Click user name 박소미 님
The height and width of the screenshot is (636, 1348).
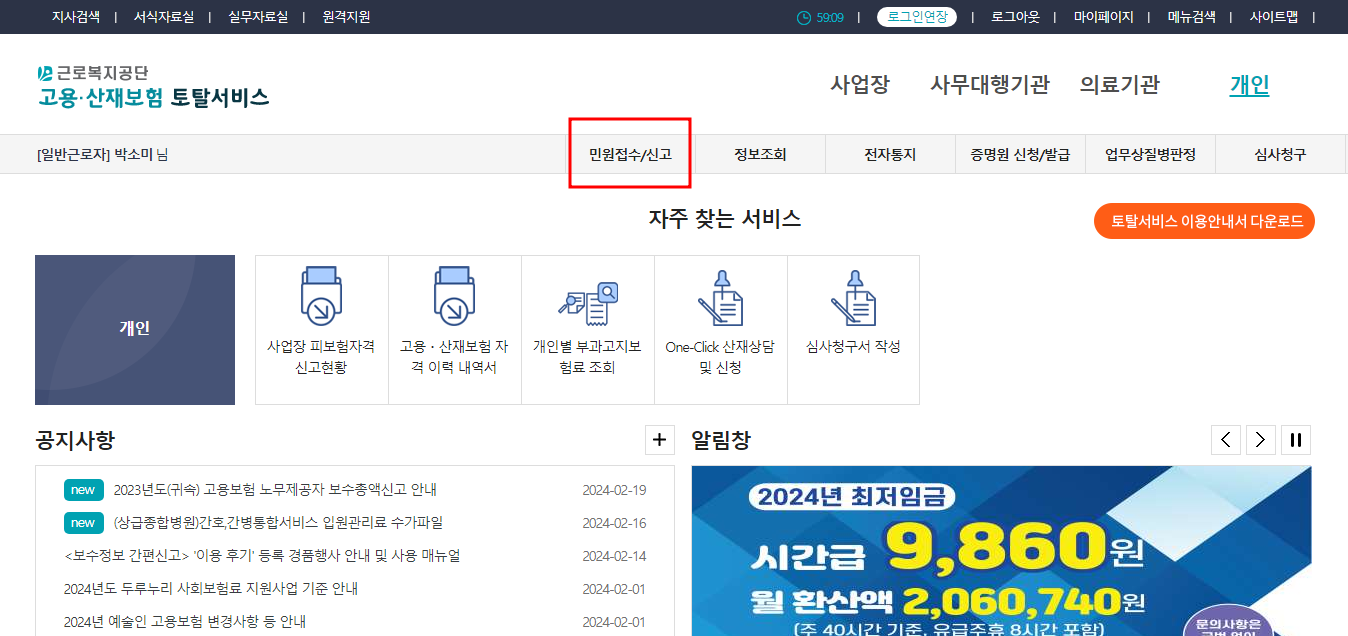coord(141,155)
